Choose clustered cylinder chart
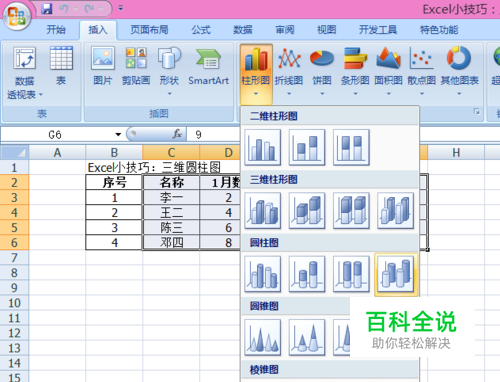500x382 pixels. (263, 274)
